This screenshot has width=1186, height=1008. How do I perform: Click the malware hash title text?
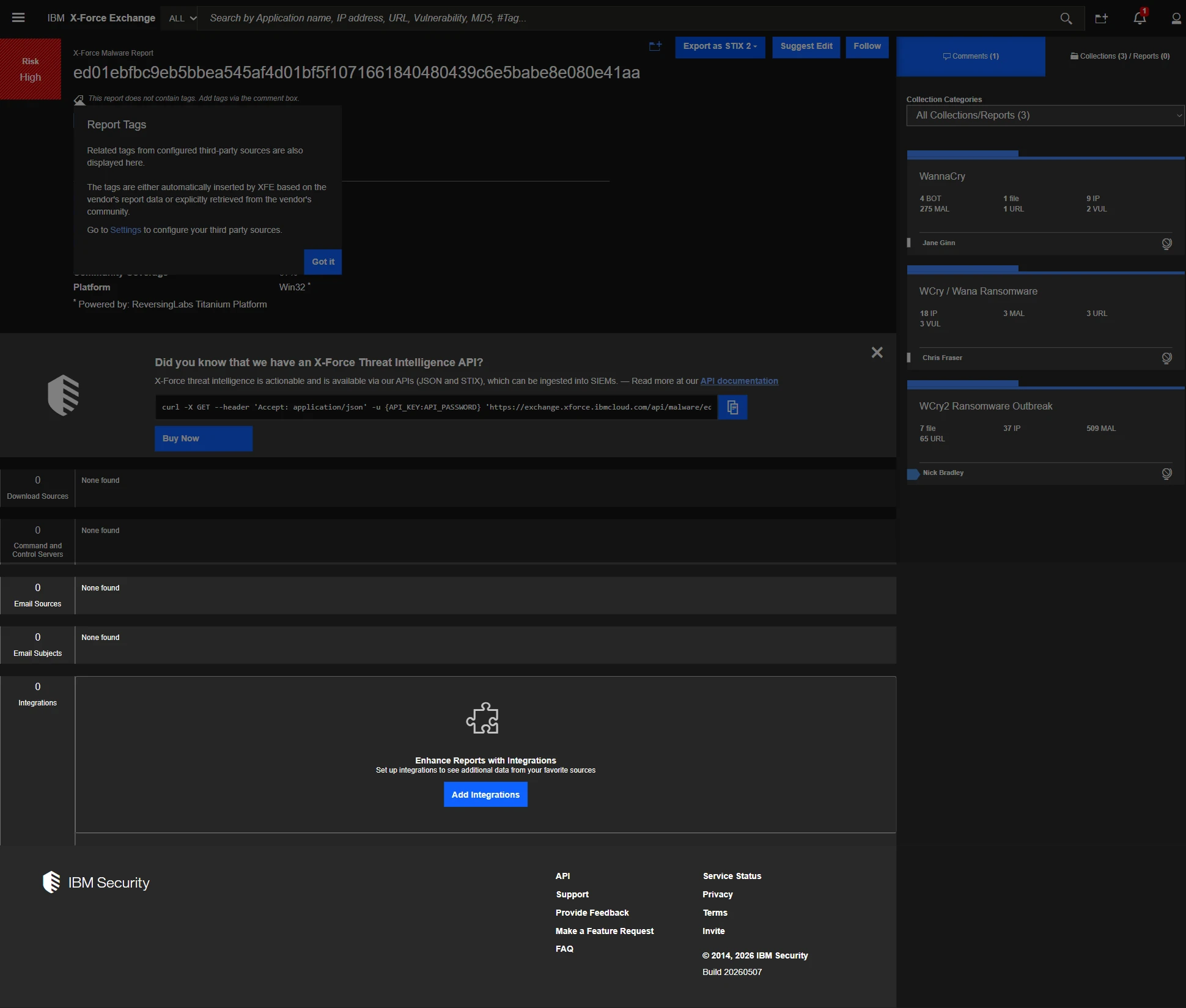coord(356,73)
